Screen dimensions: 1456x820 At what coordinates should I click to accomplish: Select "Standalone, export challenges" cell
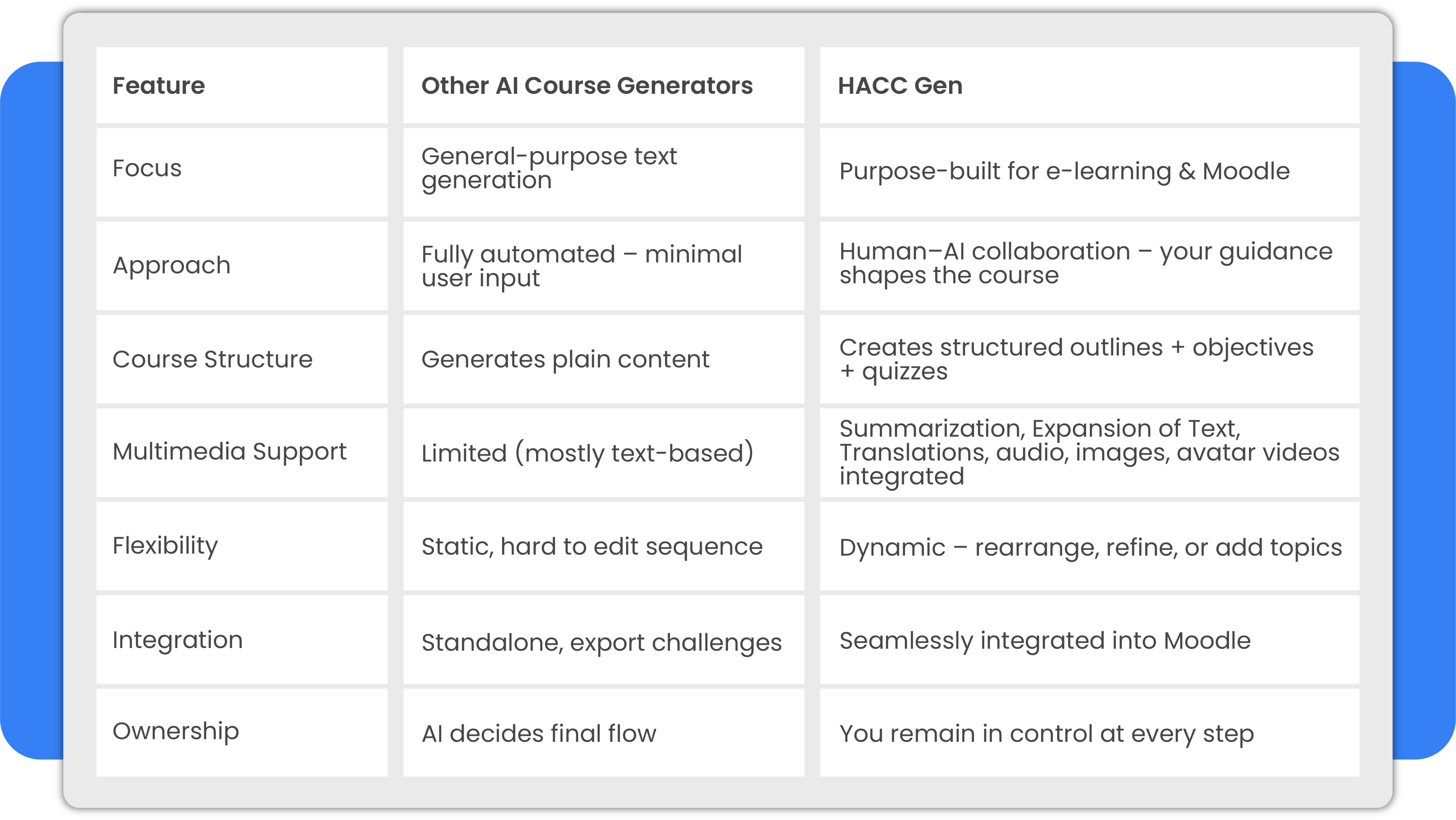point(601,643)
